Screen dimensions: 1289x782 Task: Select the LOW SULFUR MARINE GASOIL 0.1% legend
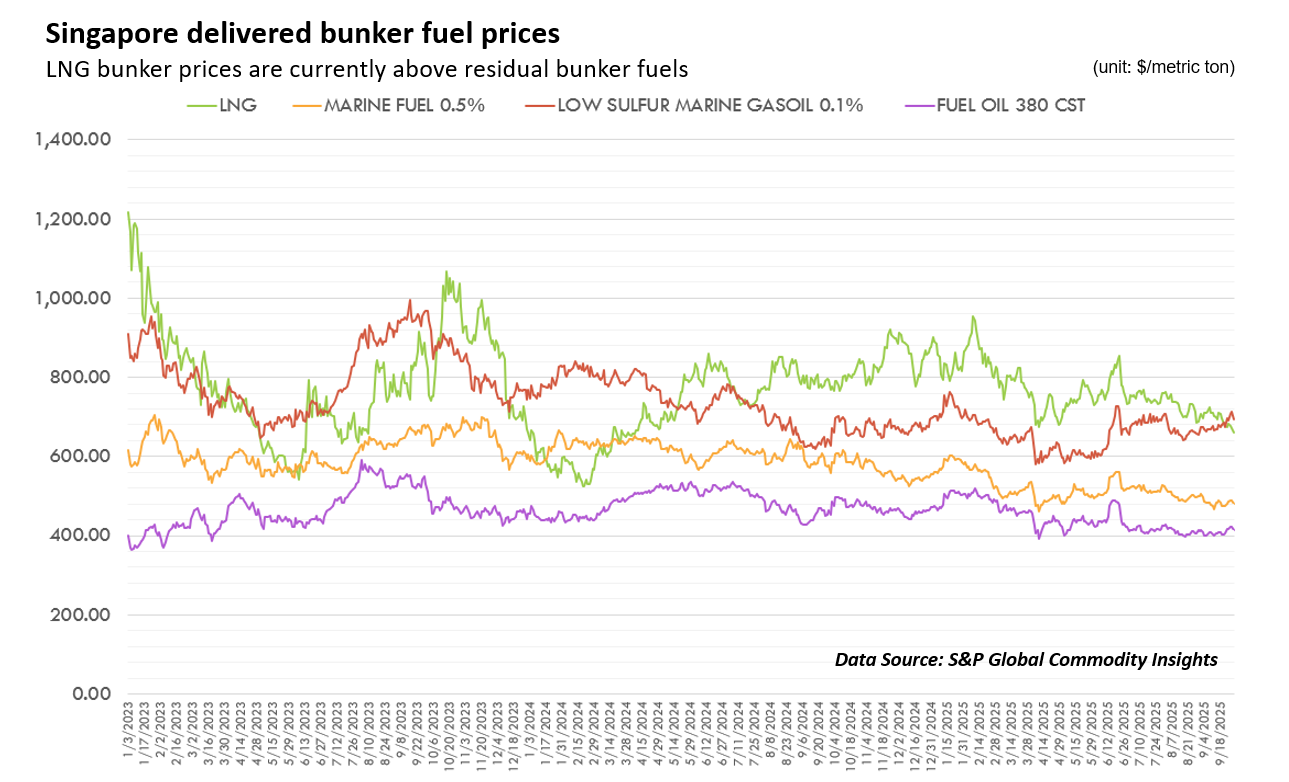tap(709, 105)
